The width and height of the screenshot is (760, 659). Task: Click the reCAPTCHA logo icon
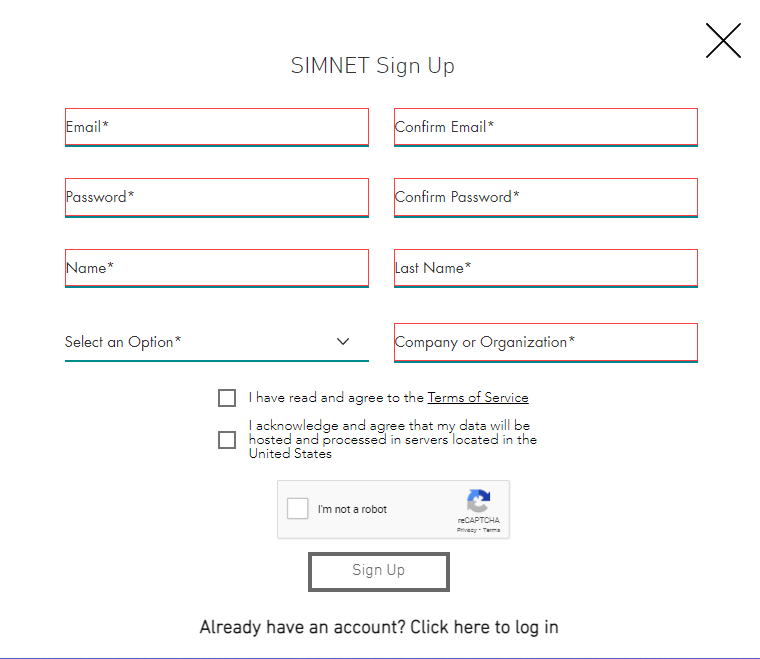click(478, 502)
